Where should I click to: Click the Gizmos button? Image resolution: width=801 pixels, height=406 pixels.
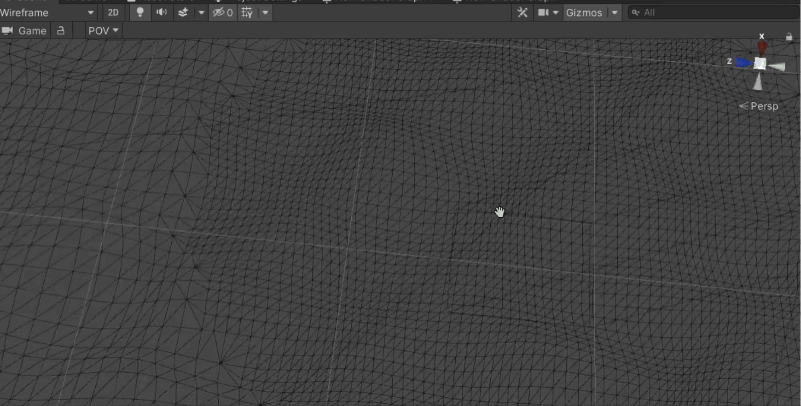click(584, 13)
